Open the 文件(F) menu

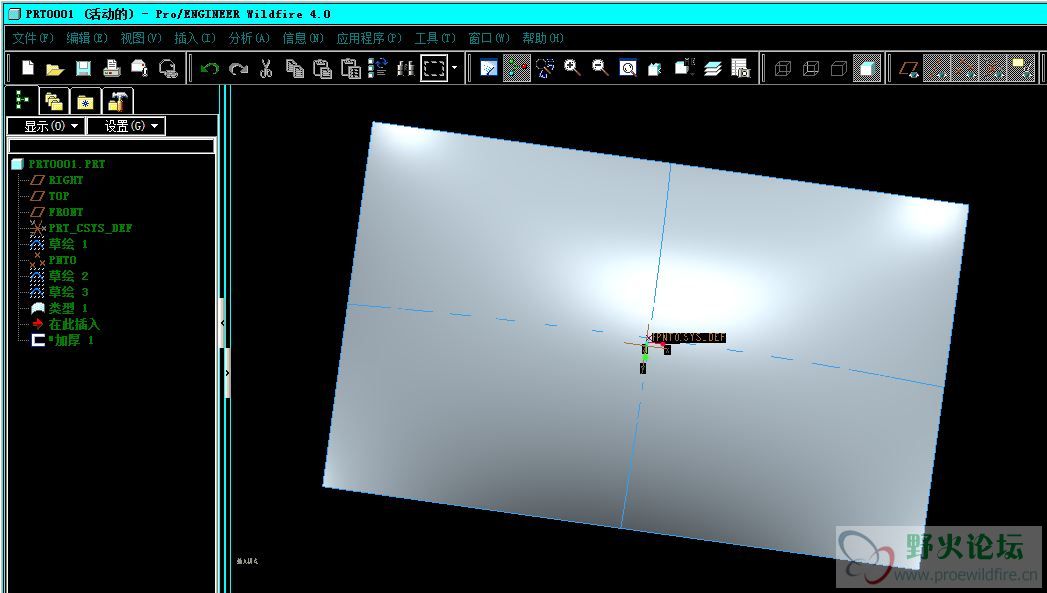point(33,38)
